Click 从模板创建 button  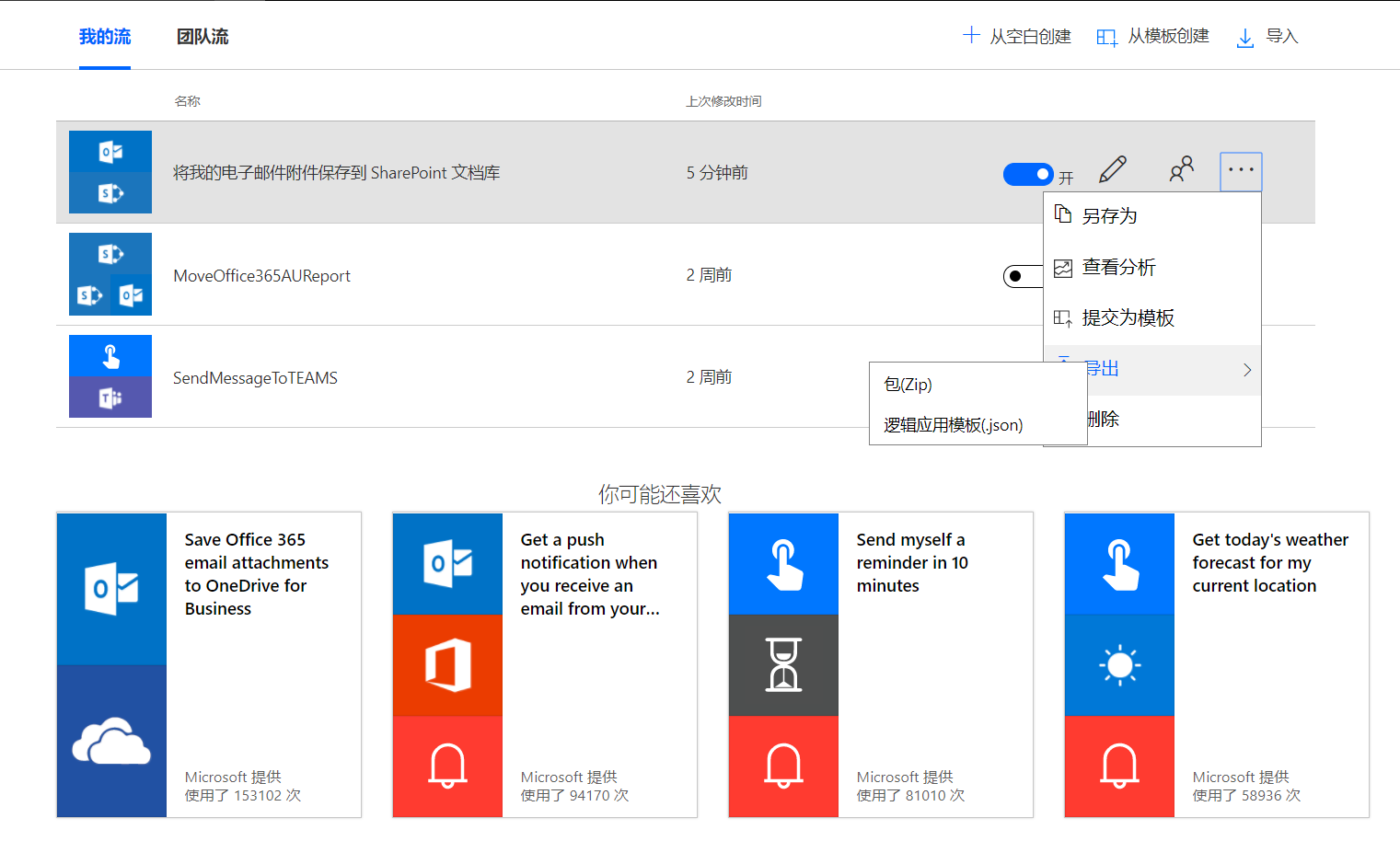click(1154, 37)
